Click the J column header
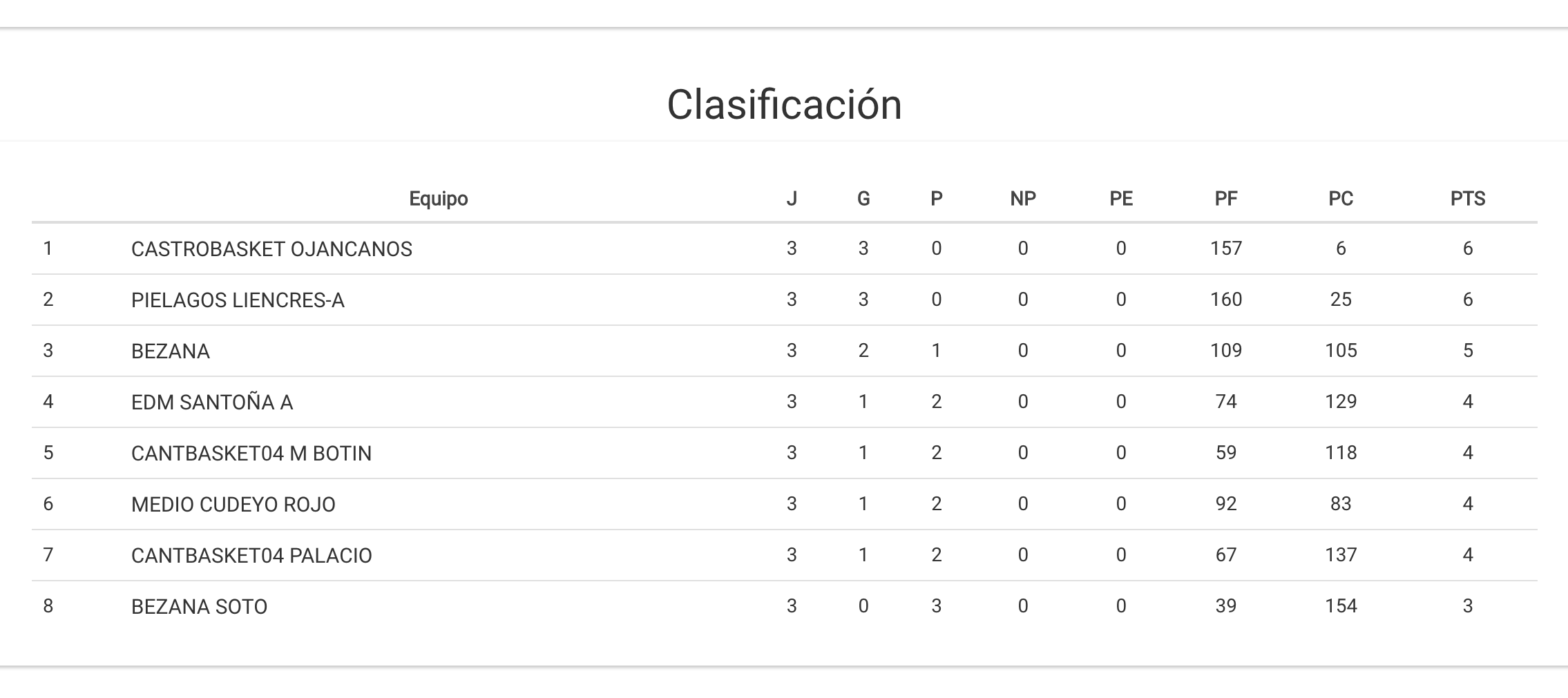The width and height of the screenshot is (1568, 698). point(792,199)
